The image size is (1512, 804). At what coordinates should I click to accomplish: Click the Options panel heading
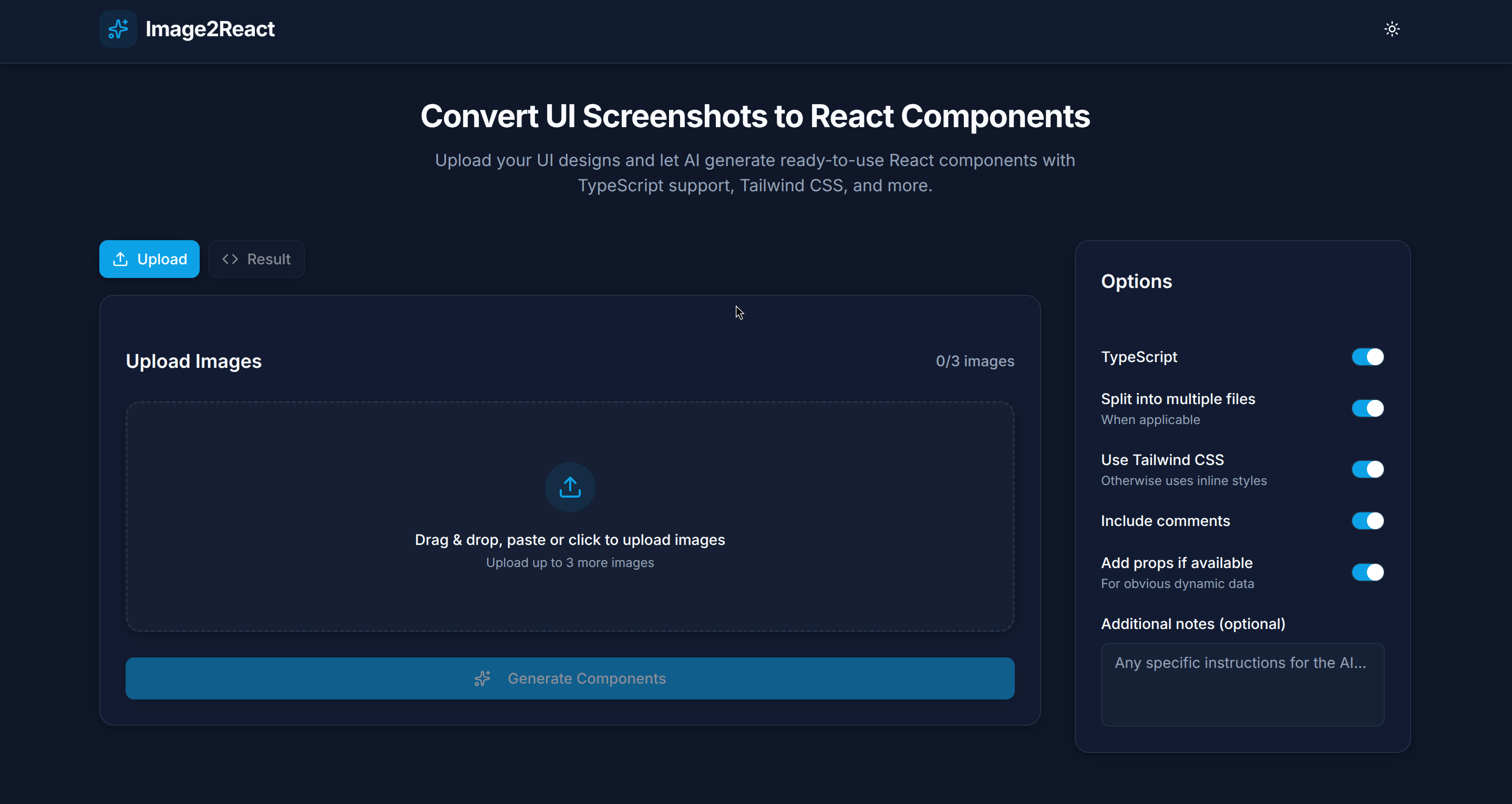1136,281
